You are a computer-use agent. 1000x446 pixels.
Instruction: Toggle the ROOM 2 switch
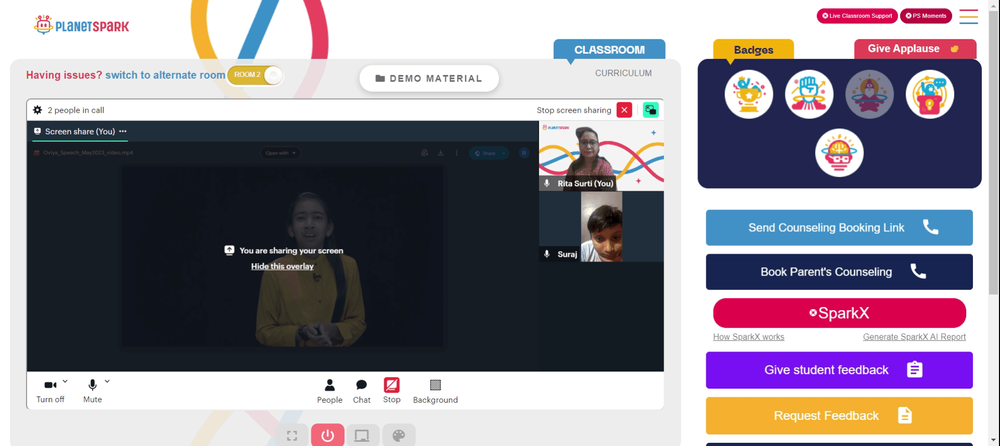click(254, 75)
